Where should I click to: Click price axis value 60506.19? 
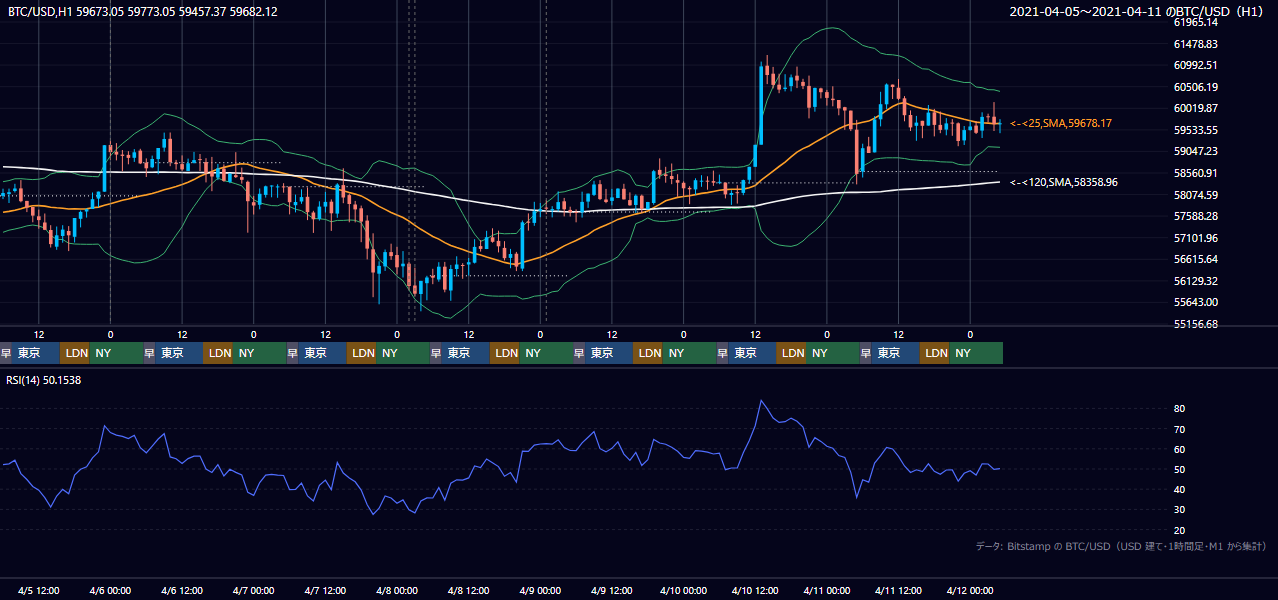tap(1195, 87)
